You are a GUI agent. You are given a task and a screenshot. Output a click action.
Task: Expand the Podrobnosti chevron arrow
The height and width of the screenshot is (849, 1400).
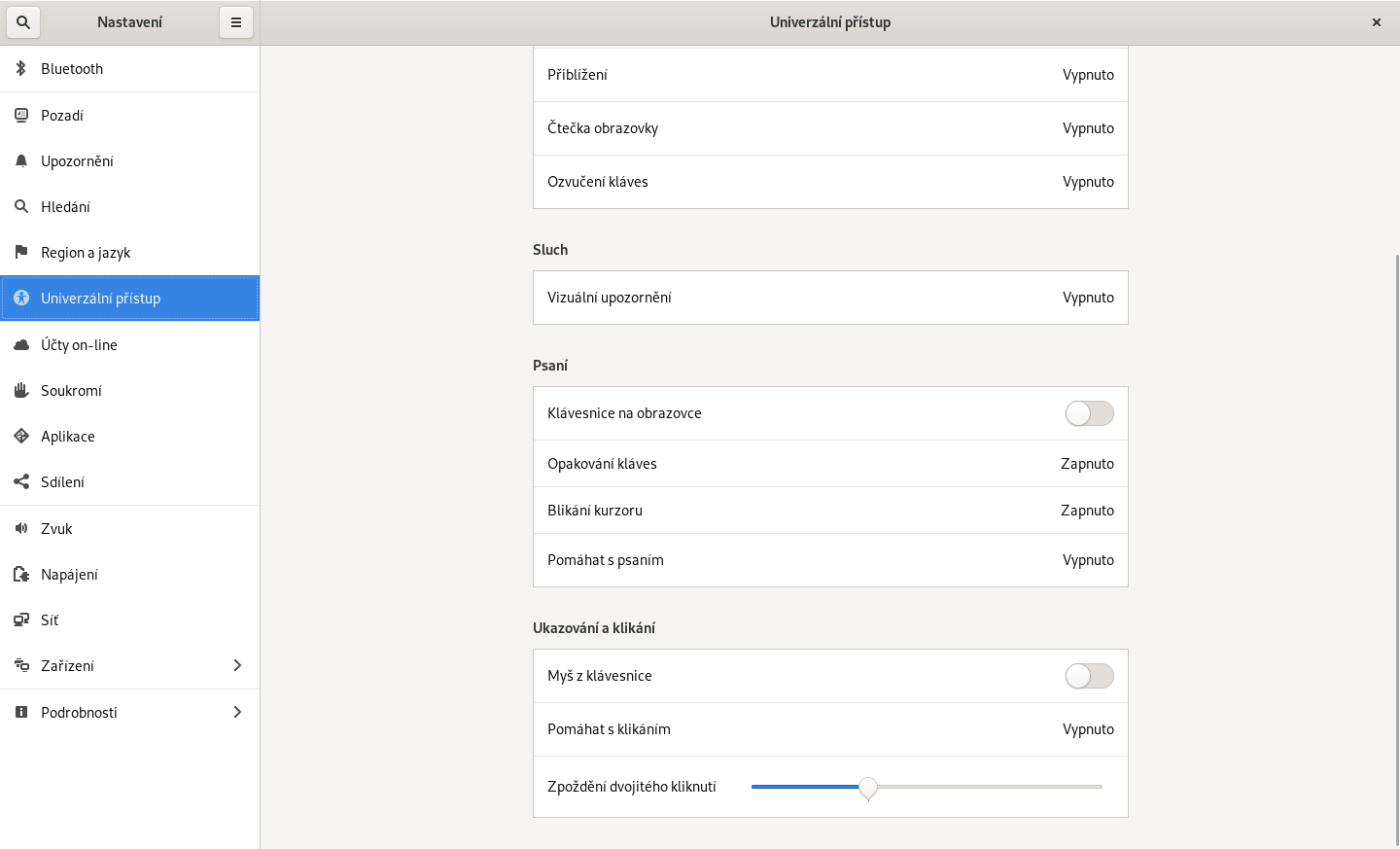(x=237, y=713)
